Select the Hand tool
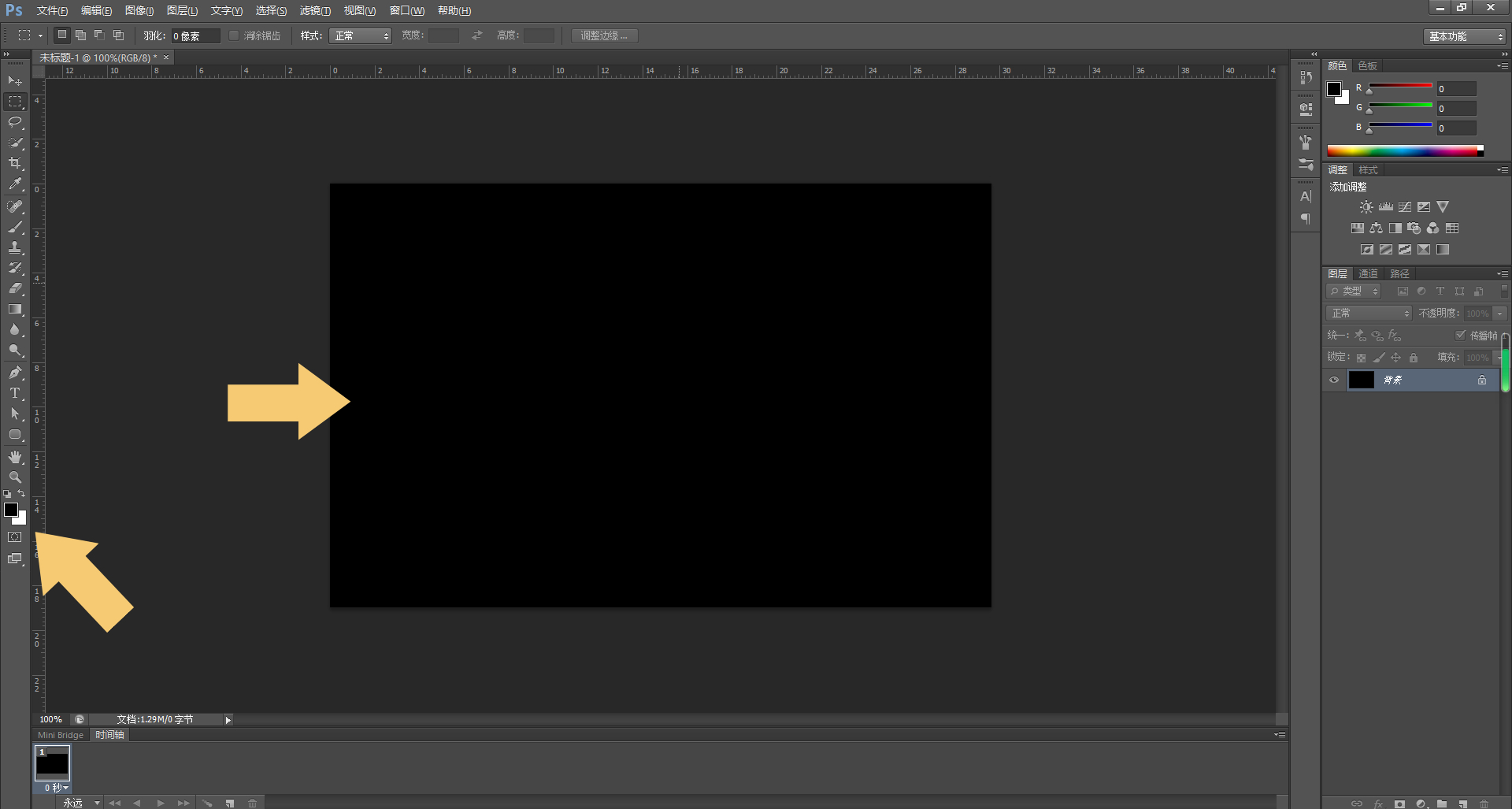1512x809 pixels. point(15,457)
